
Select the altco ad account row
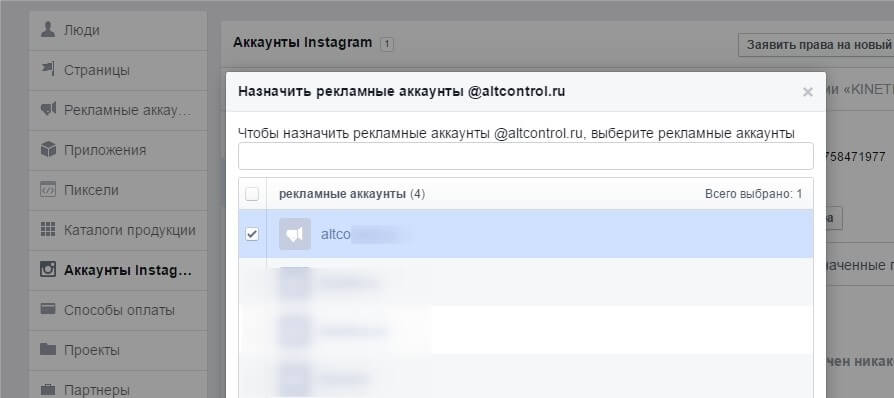(x=526, y=234)
